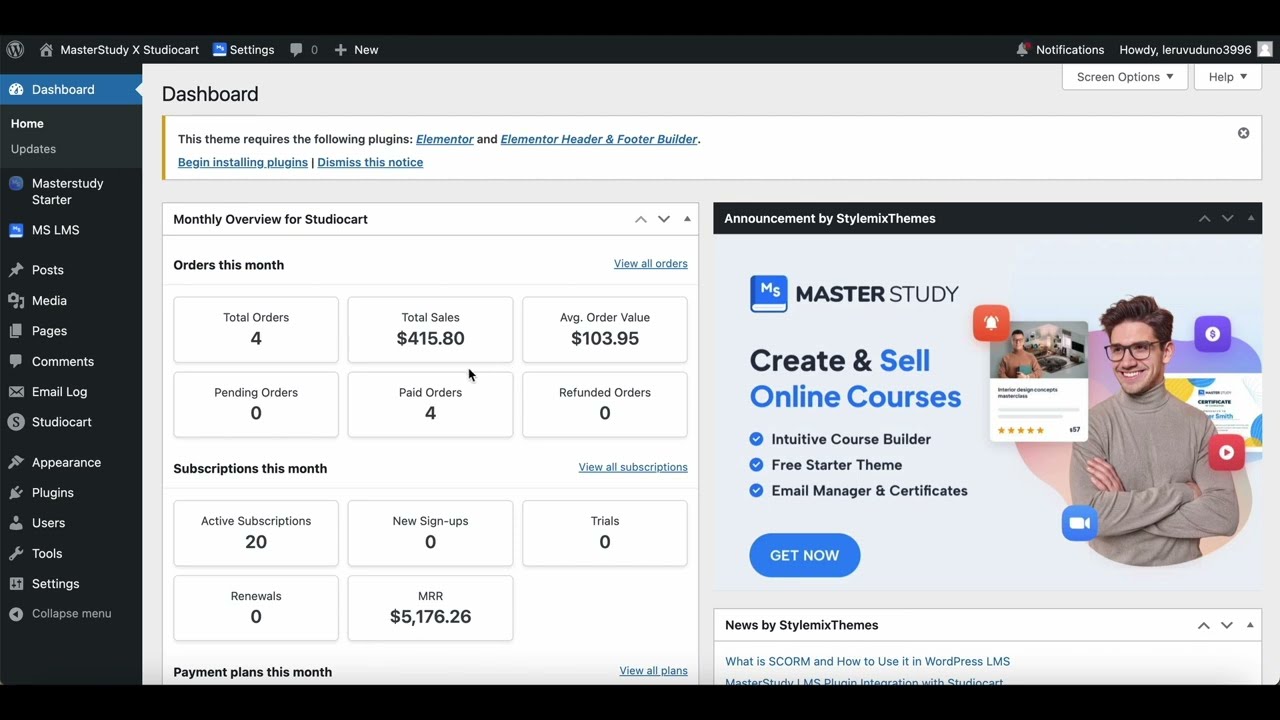Open the Screen Options dropdown
Viewport: 1280px width, 720px height.
coord(1125,77)
